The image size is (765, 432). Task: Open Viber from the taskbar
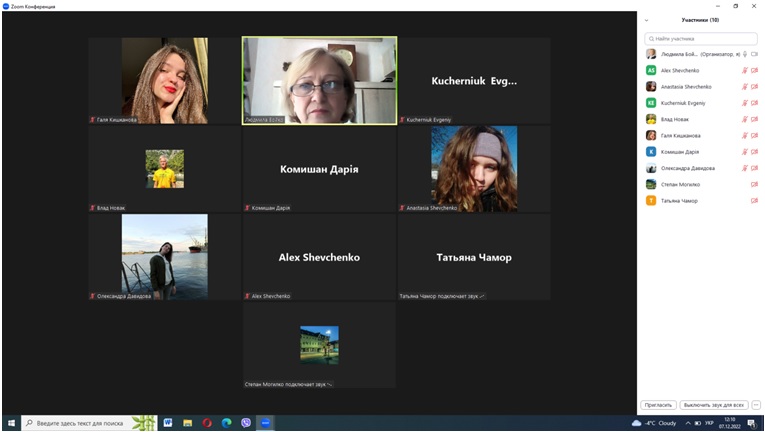pyautogui.click(x=246, y=423)
